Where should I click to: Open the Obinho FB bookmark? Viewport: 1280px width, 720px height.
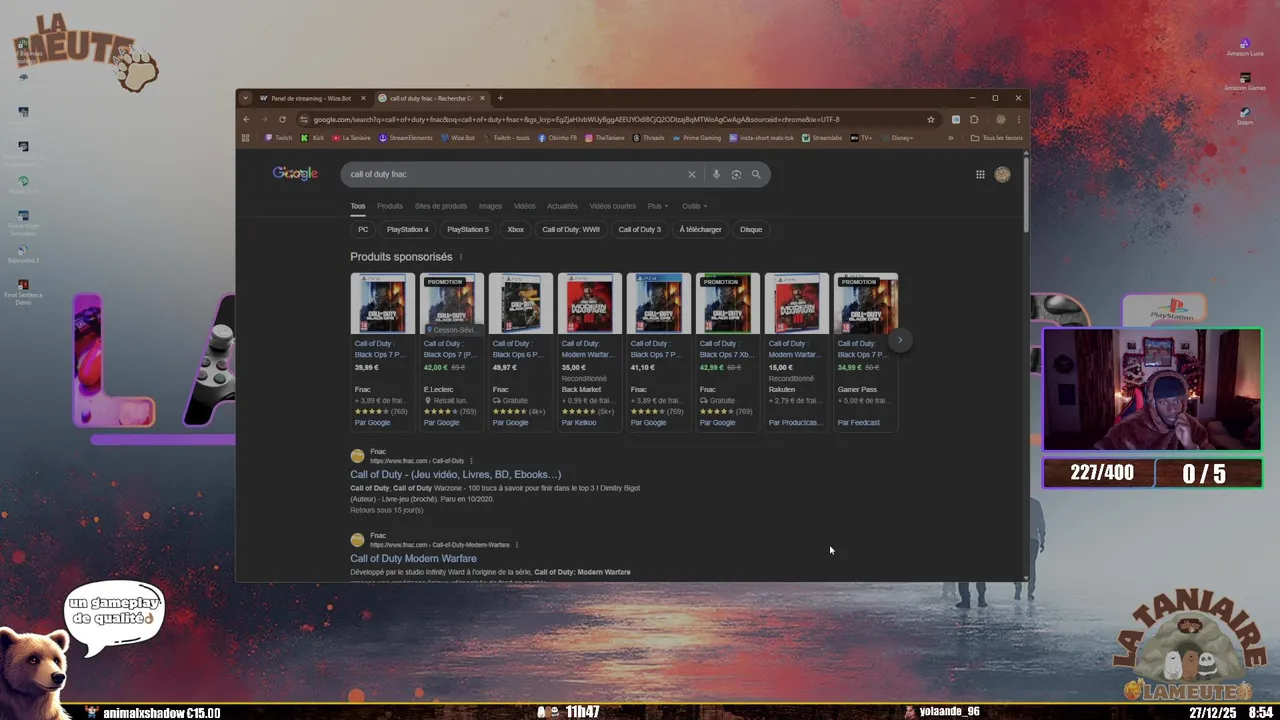pos(557,138)
